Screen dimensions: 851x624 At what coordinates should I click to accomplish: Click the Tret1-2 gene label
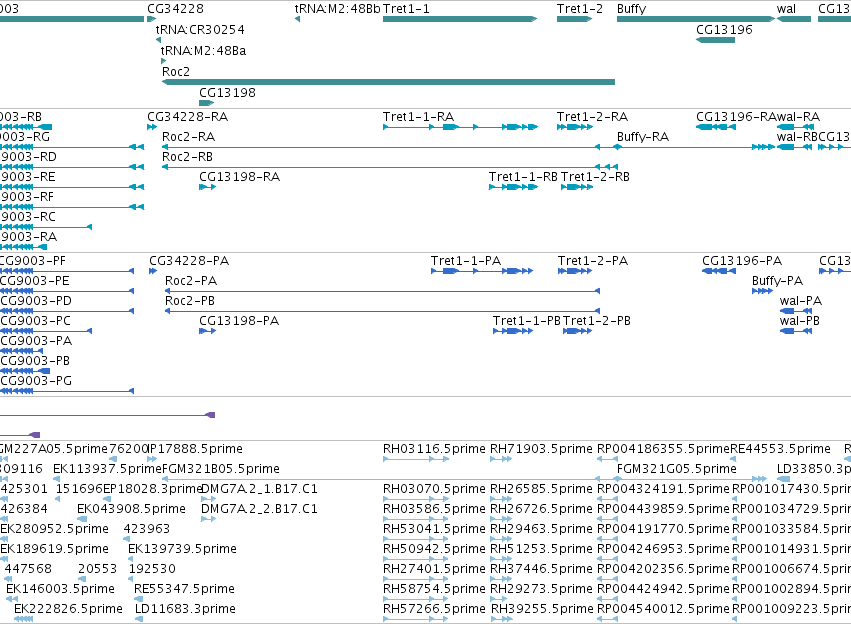coord(580,9)
